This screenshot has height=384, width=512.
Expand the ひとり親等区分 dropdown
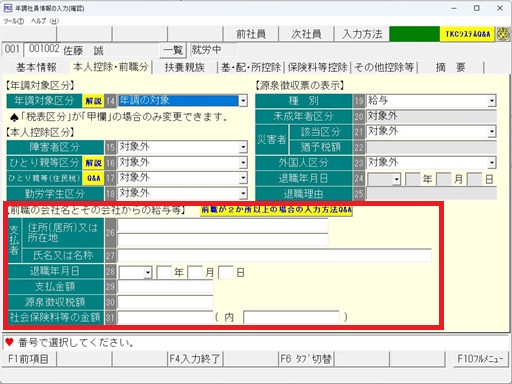[x=243, y=163]
